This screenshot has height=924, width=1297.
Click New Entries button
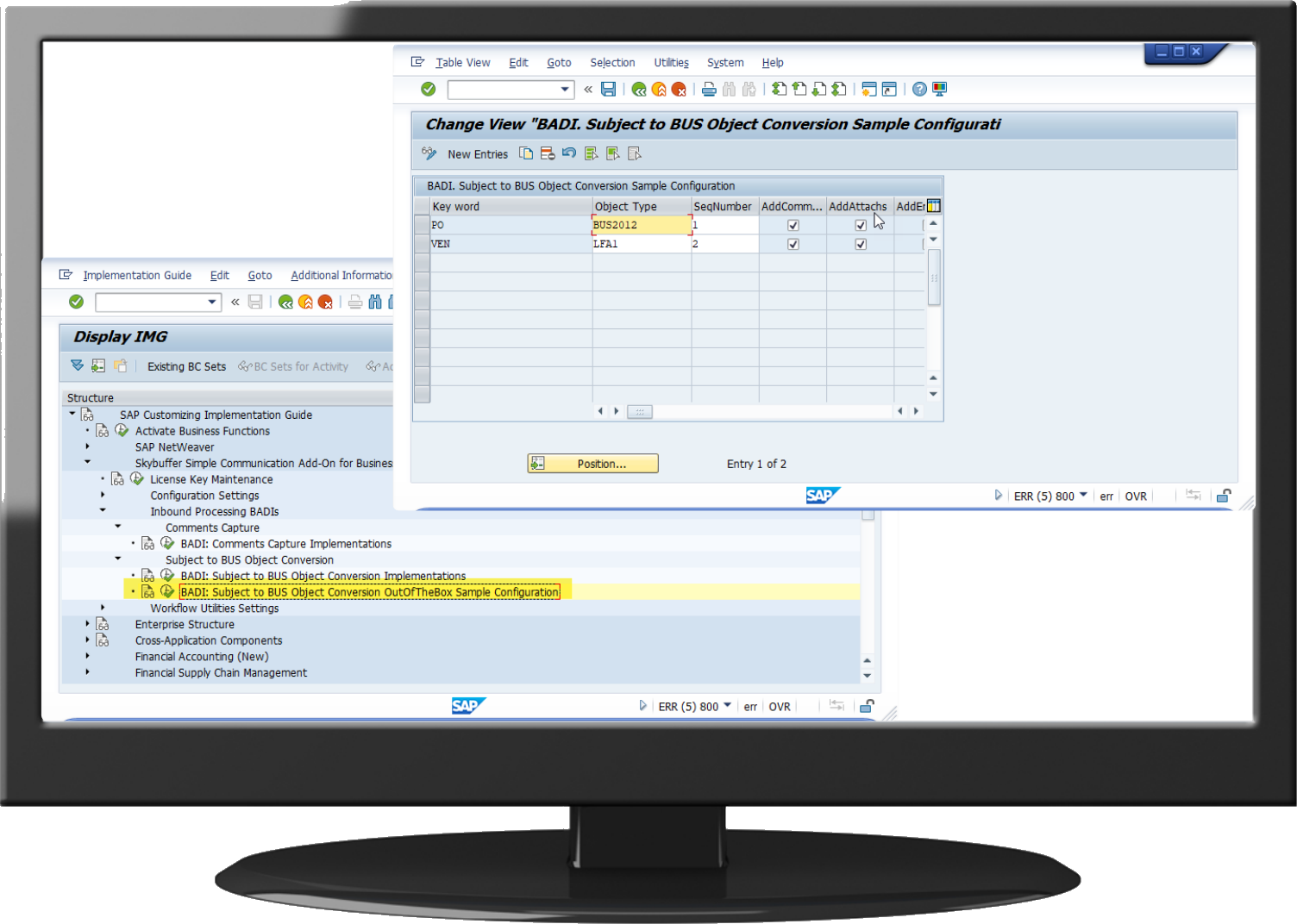[478, 154]
